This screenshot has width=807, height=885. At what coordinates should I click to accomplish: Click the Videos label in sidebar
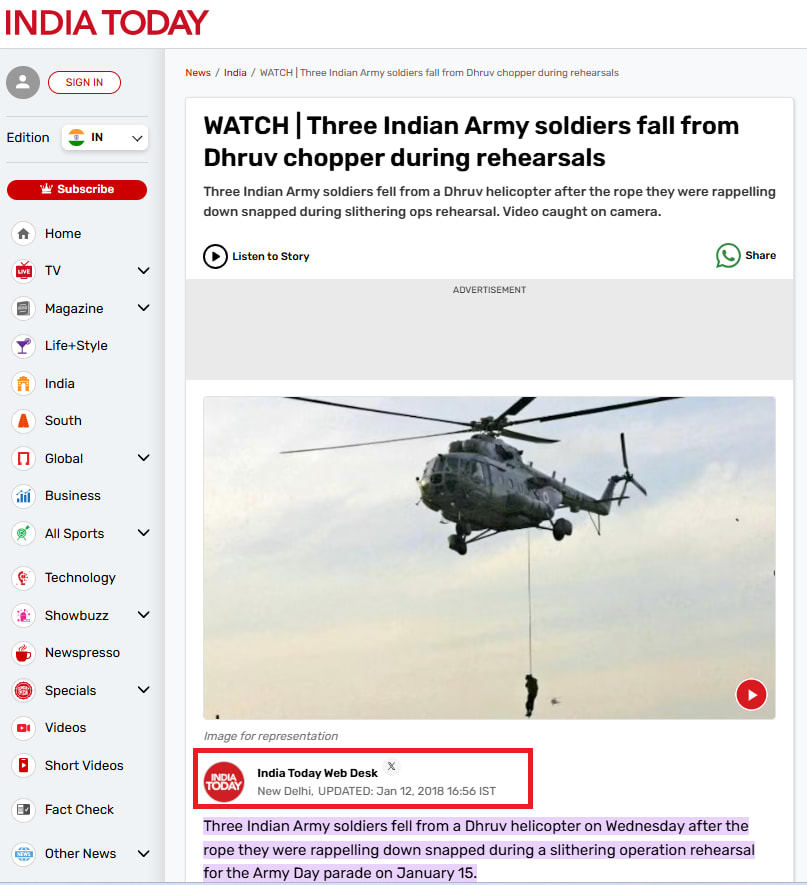pos(65,728)
